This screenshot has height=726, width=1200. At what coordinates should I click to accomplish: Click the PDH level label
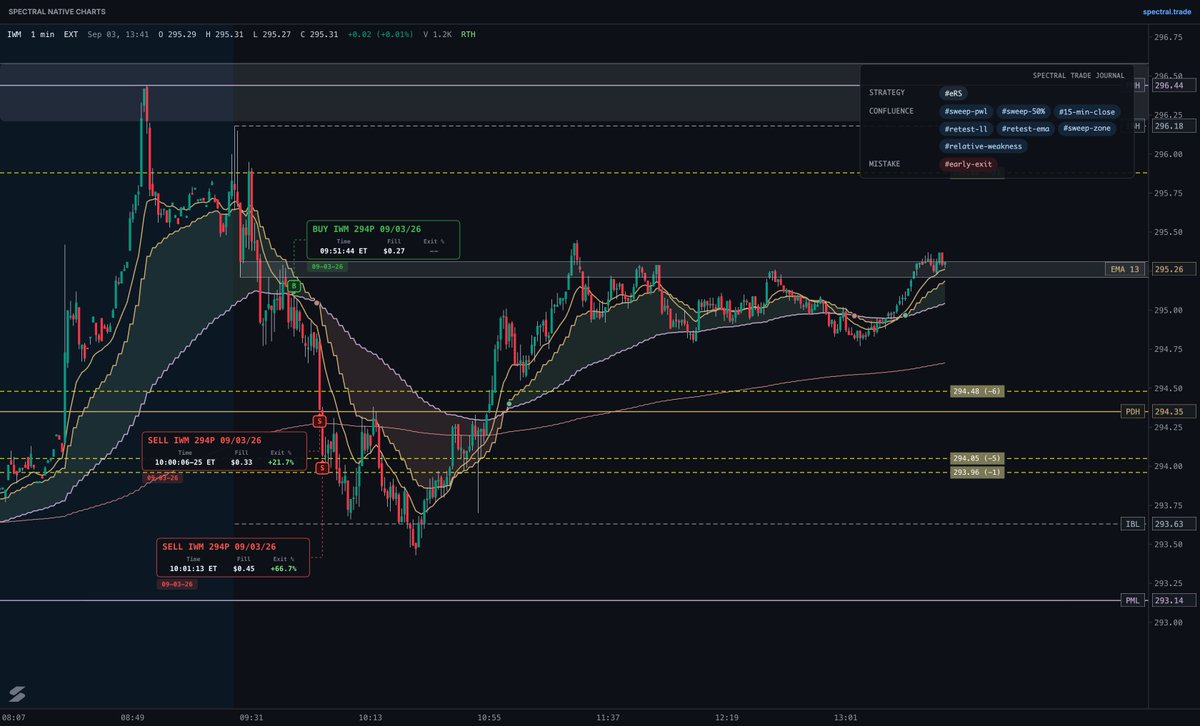[x=1133, y=411]
